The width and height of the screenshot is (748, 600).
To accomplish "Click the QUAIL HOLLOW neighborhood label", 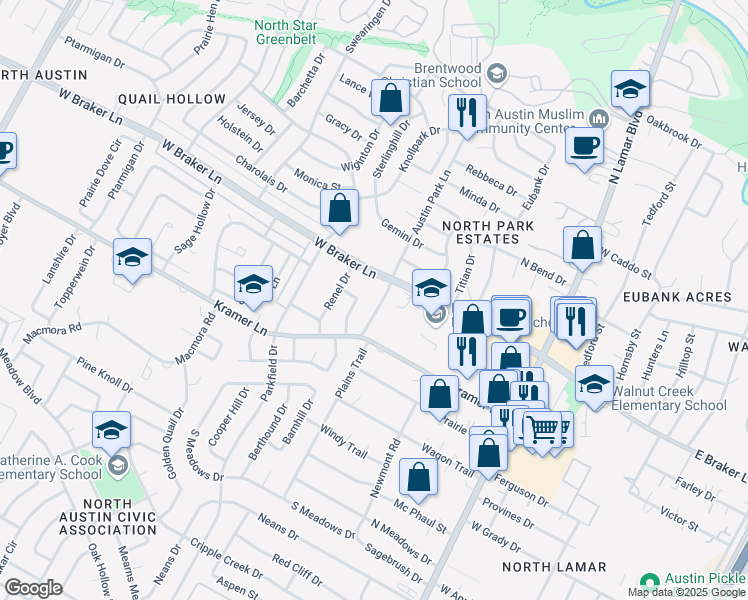I will coord(172,99).
